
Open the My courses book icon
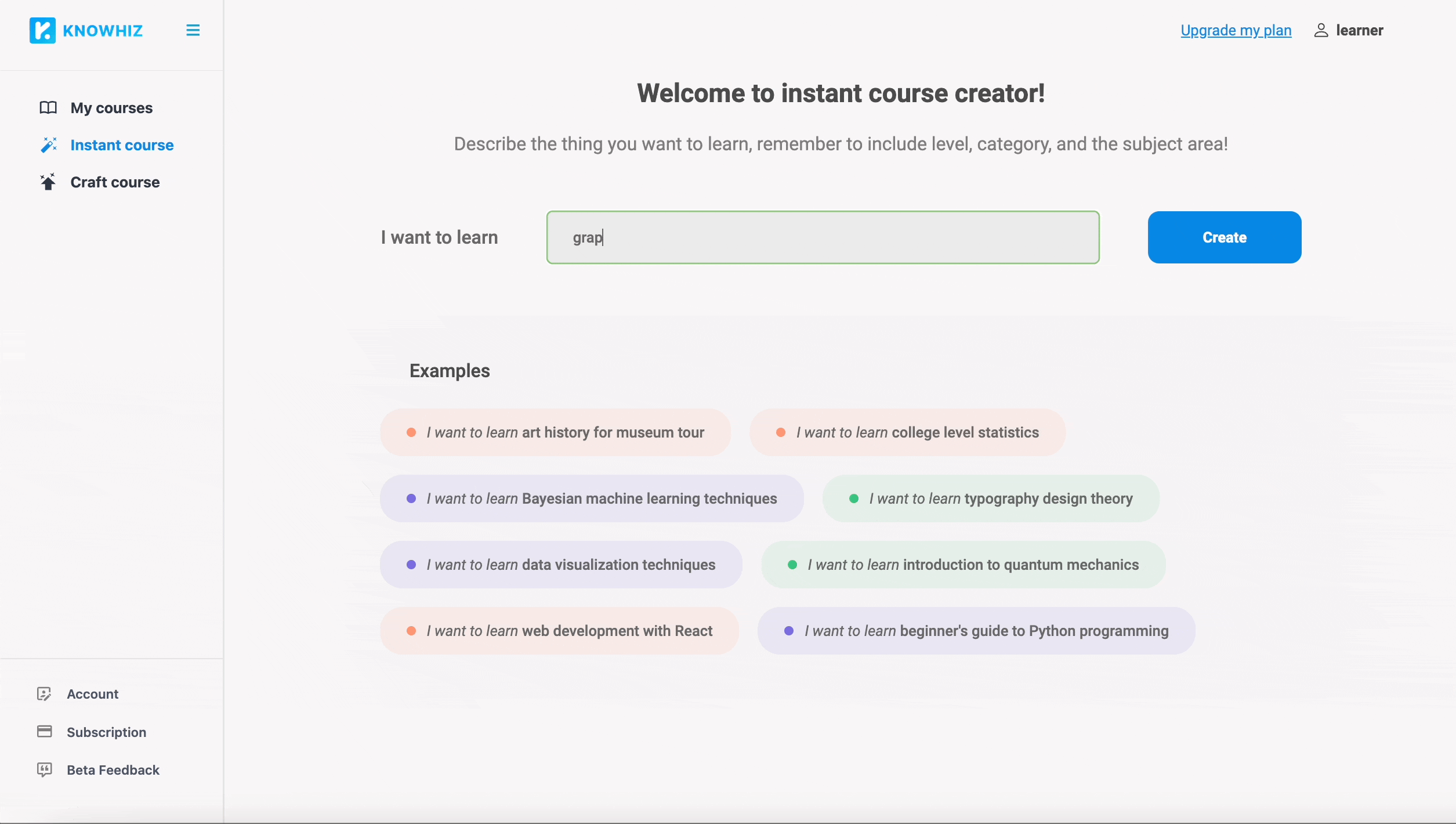pyautogui.click(x=48, y=107)
